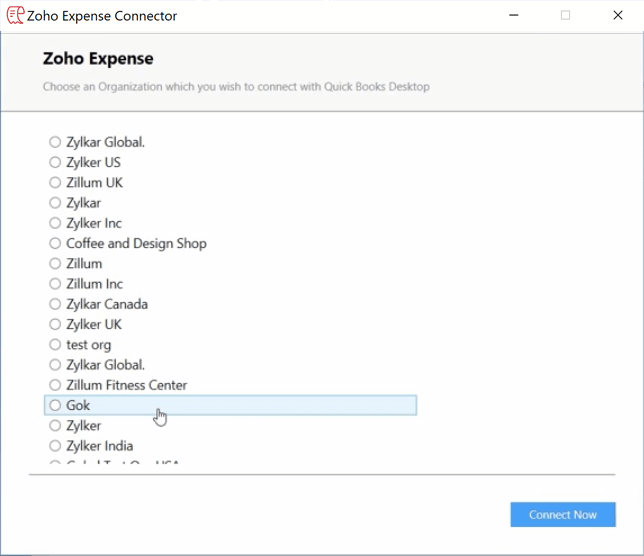Select the topmost Zylkar Global. radio option

[x=56, y=142]
